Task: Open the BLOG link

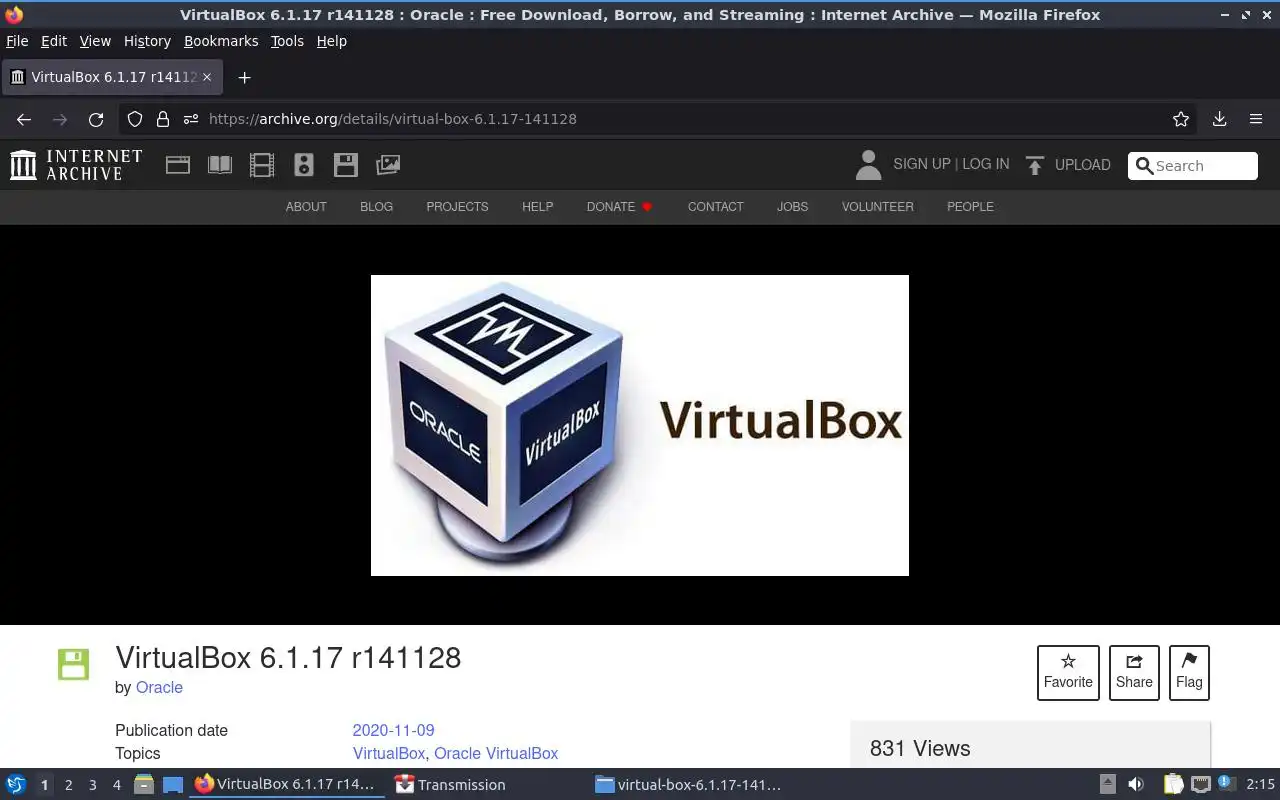Action: pos(376,207)
